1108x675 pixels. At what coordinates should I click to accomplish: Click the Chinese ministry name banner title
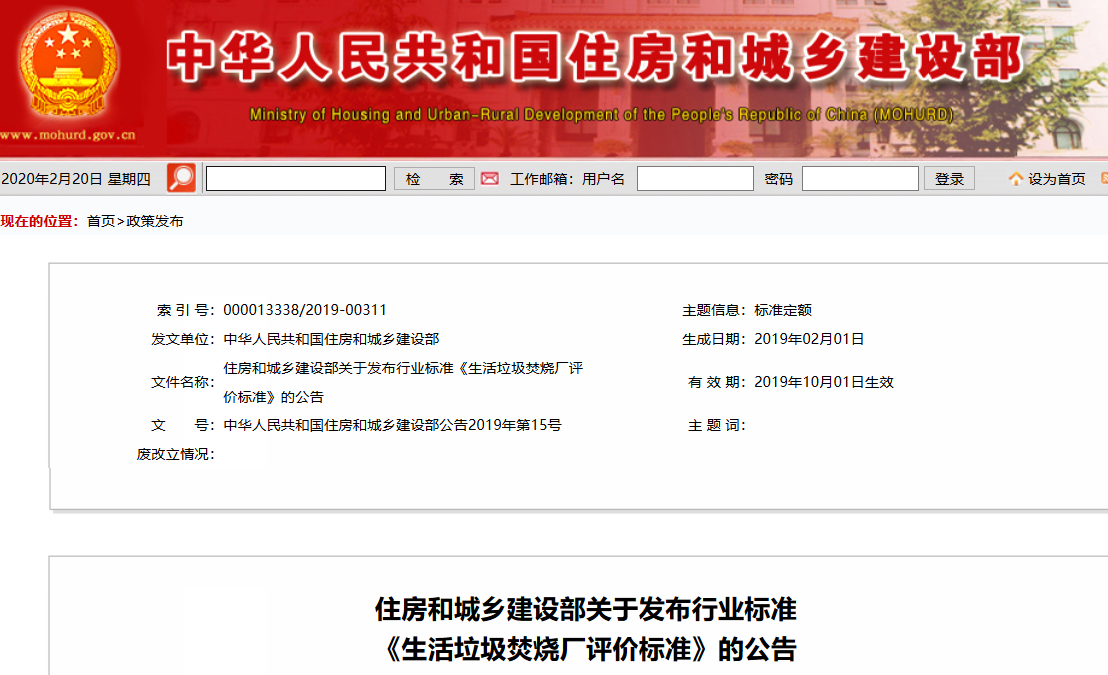(594, 58)
